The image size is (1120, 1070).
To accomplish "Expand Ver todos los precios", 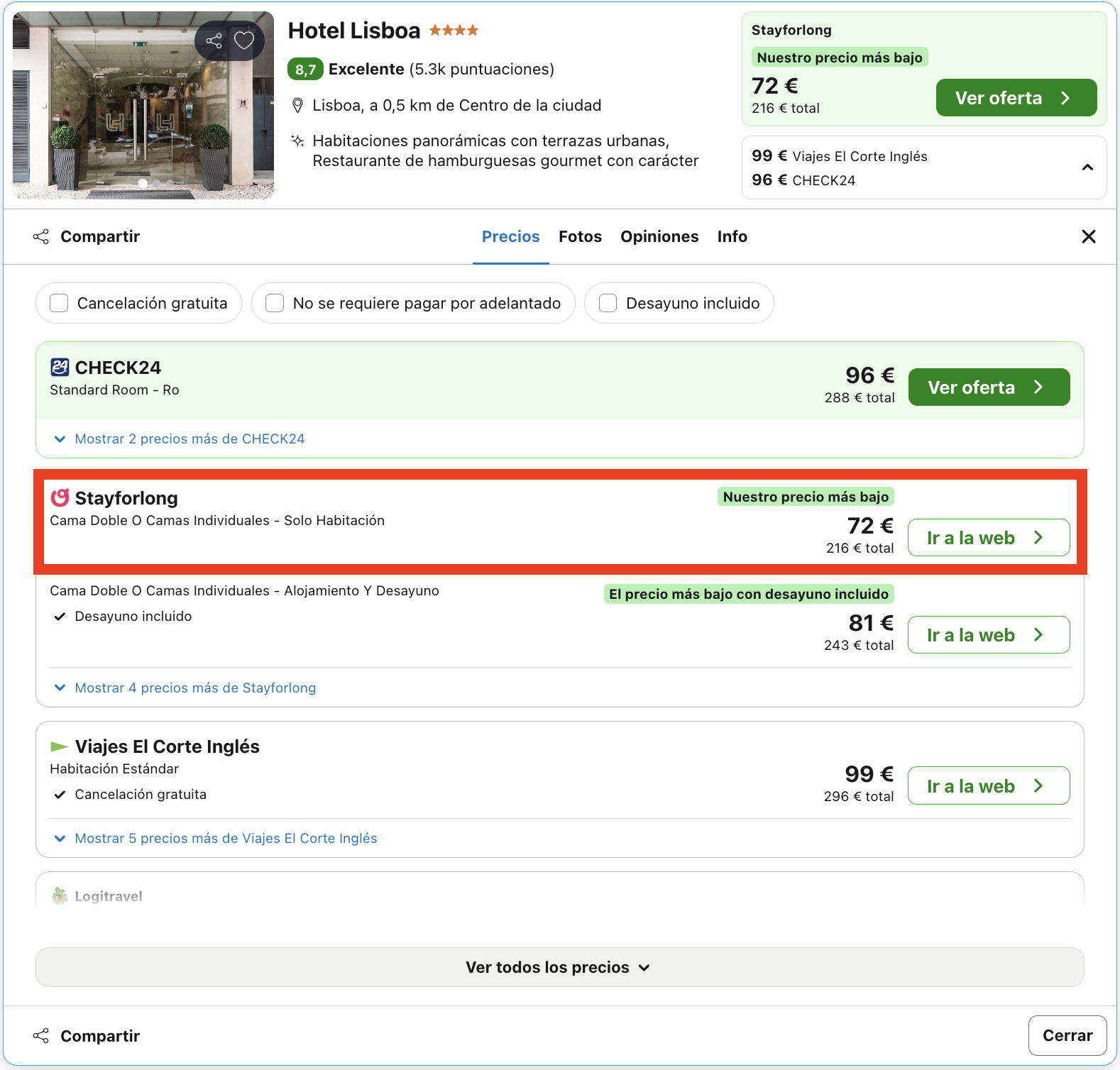I will (559, 967).
